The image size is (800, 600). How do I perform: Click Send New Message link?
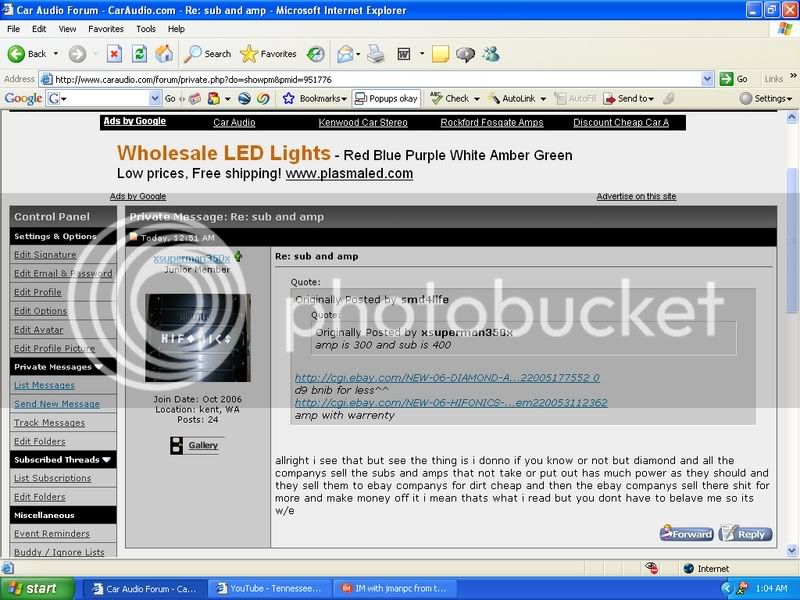pos(57,404)
